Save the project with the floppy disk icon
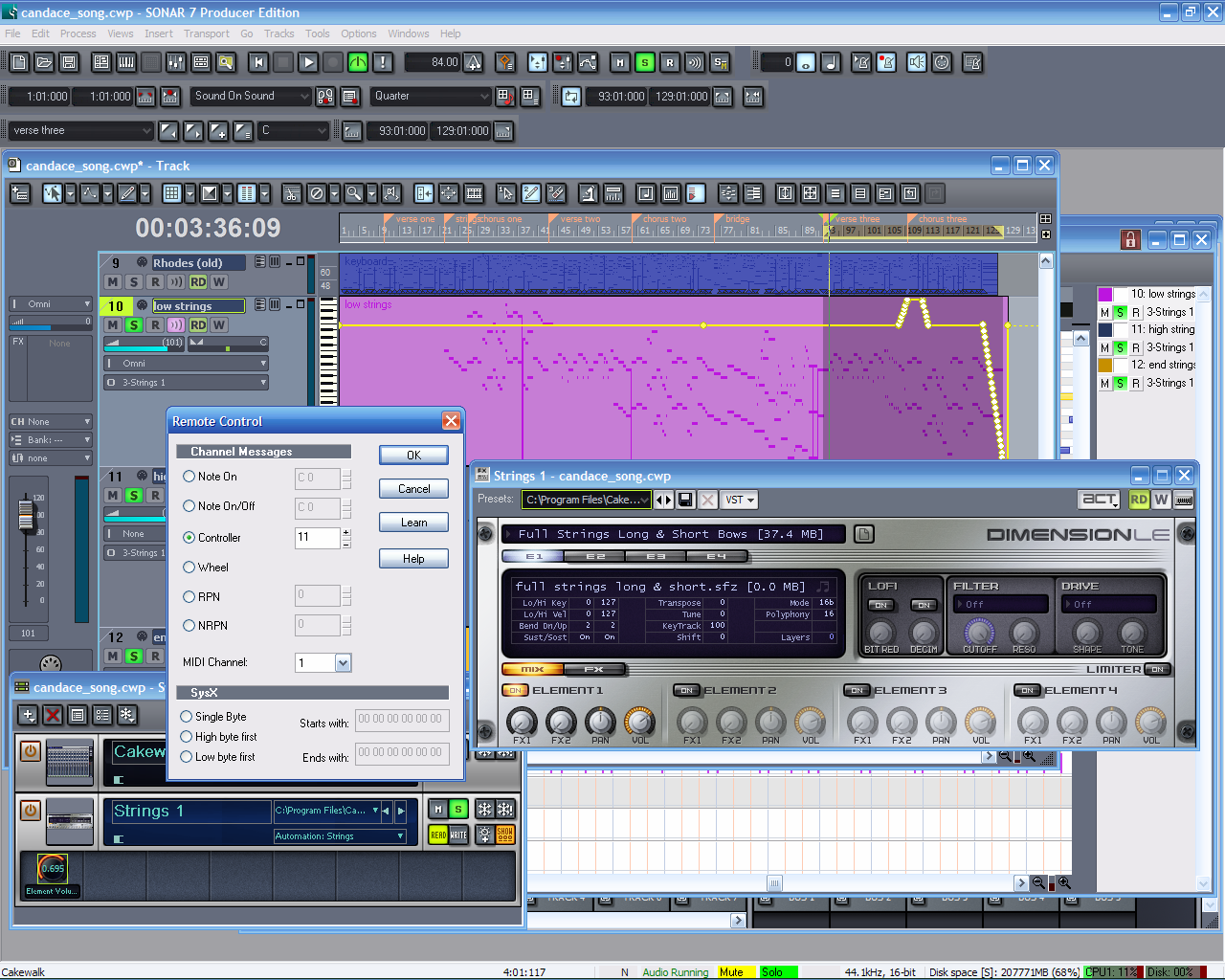This screenshot has height=980, width=1225. (69, 62)
